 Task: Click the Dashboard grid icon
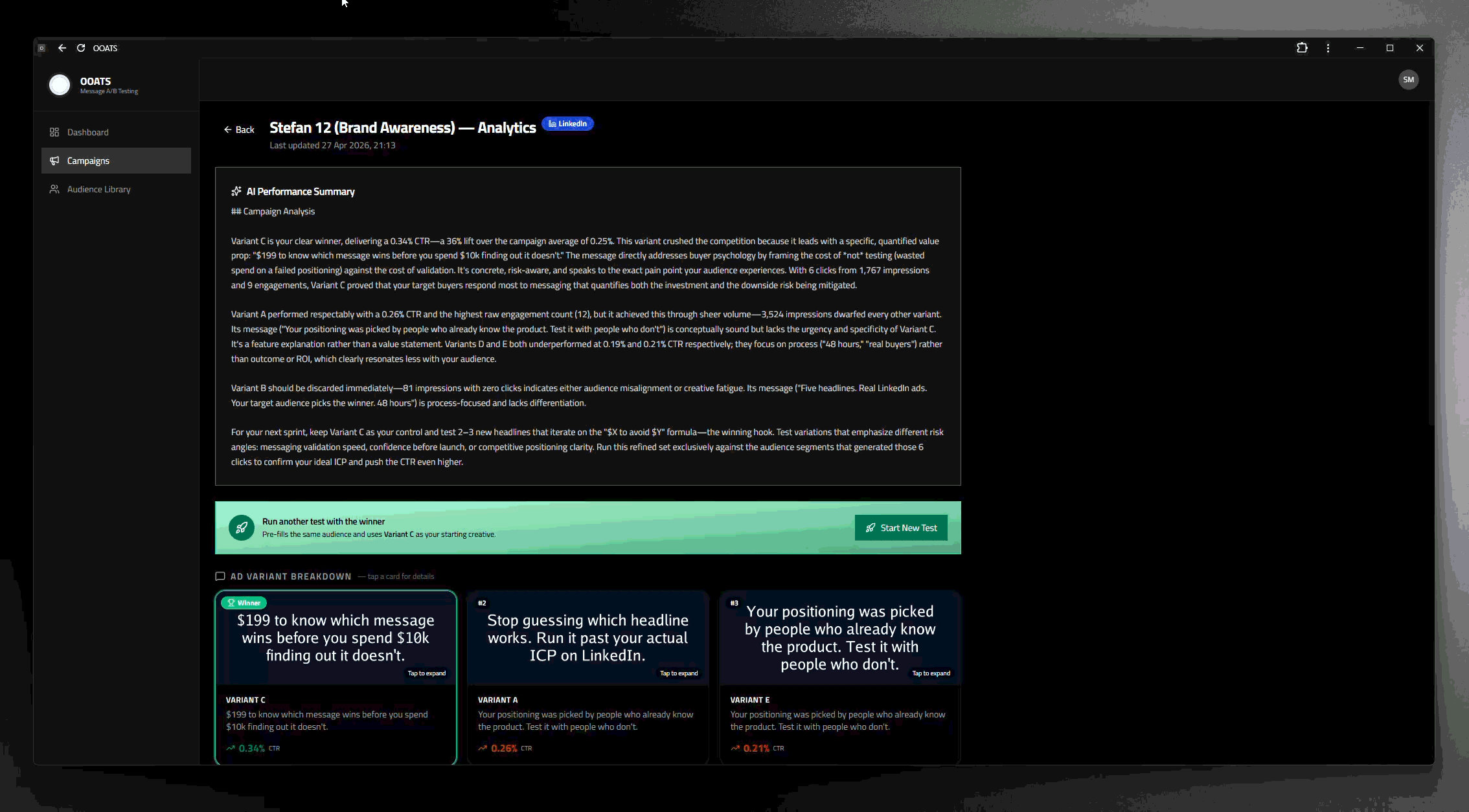pos(54,132)
